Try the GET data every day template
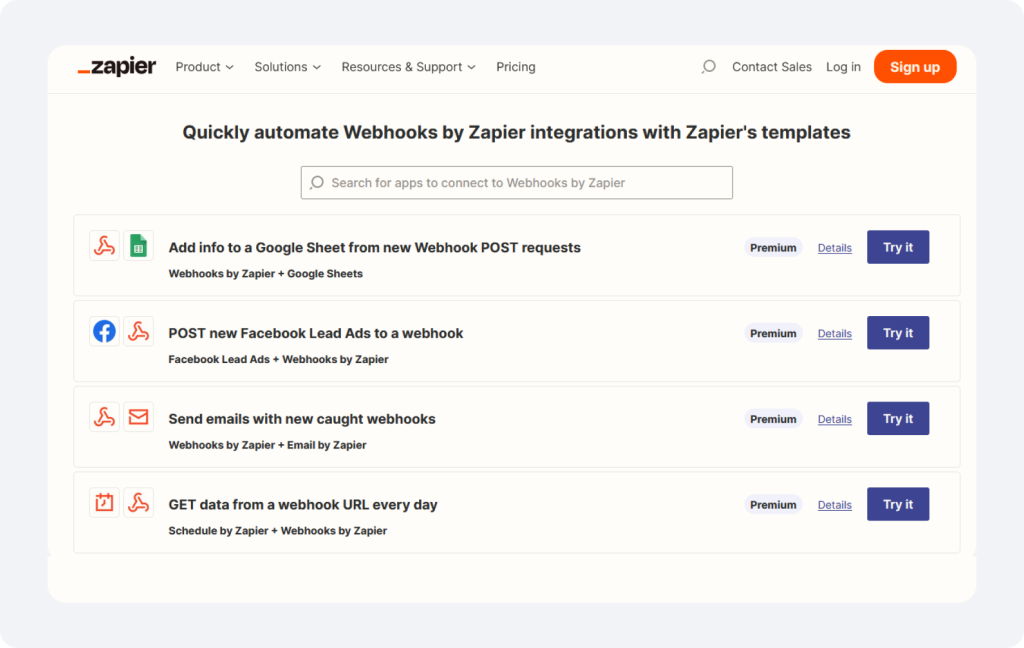 point(898,504)
